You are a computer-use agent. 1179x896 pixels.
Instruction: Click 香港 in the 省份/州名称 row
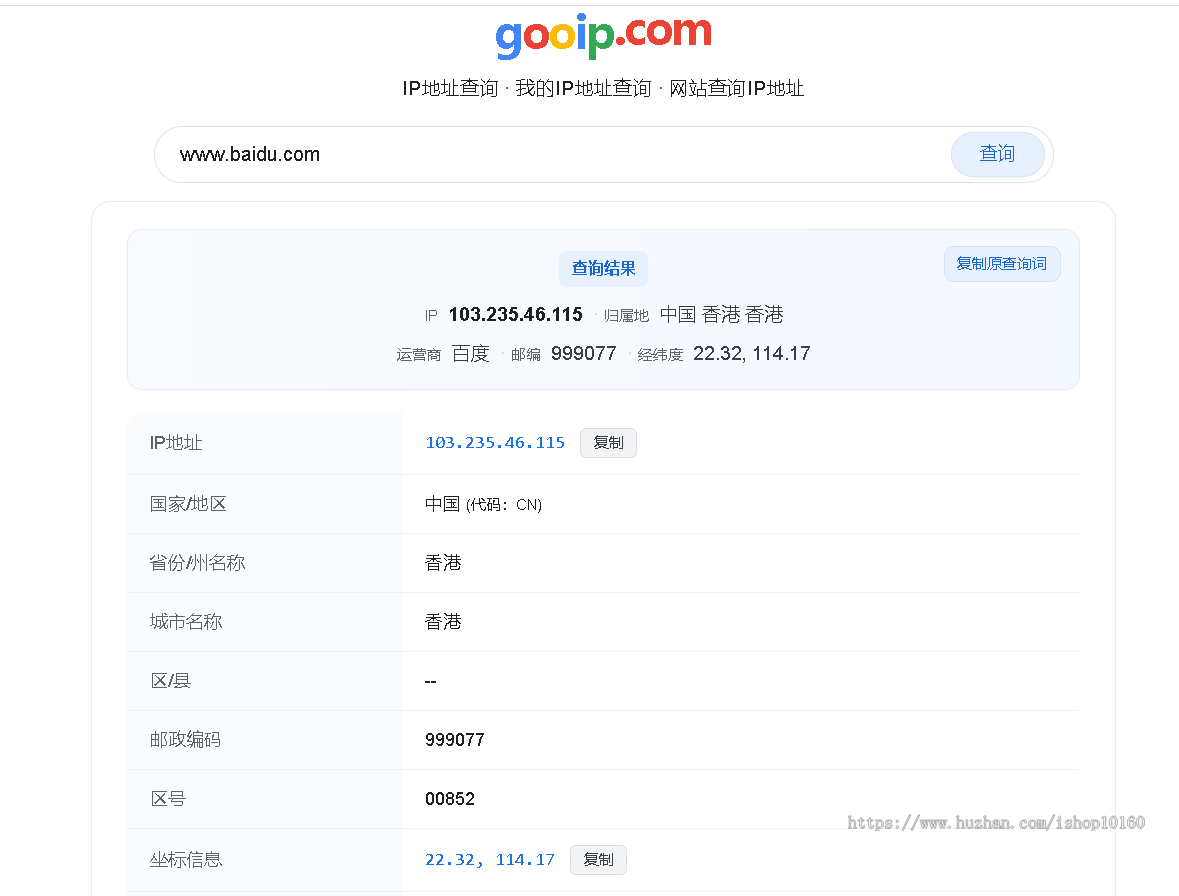[443, 562]
